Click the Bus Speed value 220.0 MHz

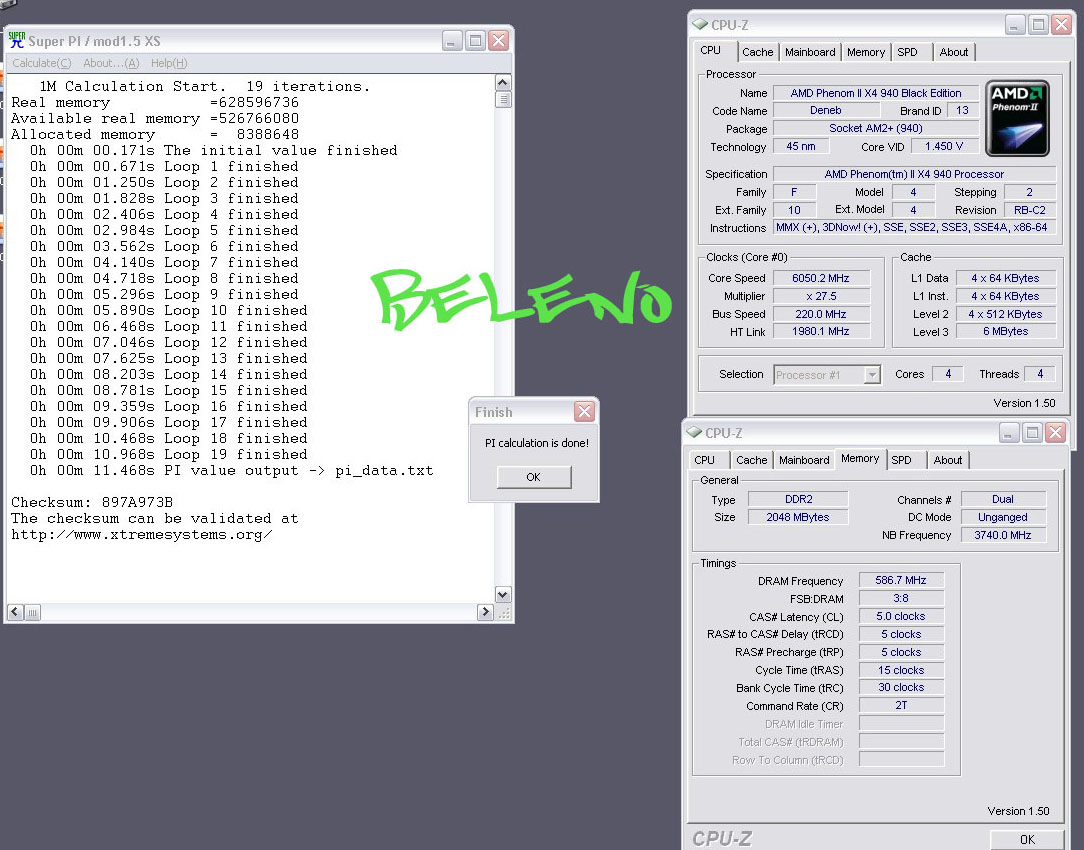point(821,314)
